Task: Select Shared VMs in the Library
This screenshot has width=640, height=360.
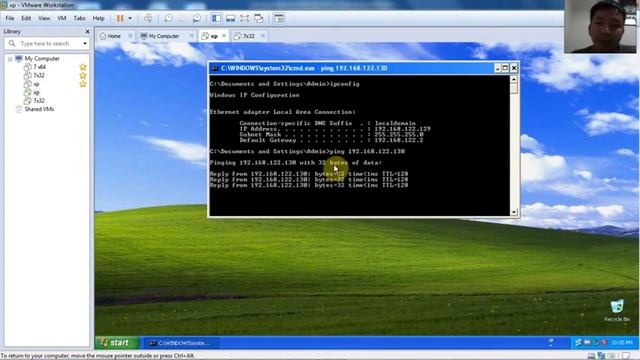Action: [x=39, y=109]
